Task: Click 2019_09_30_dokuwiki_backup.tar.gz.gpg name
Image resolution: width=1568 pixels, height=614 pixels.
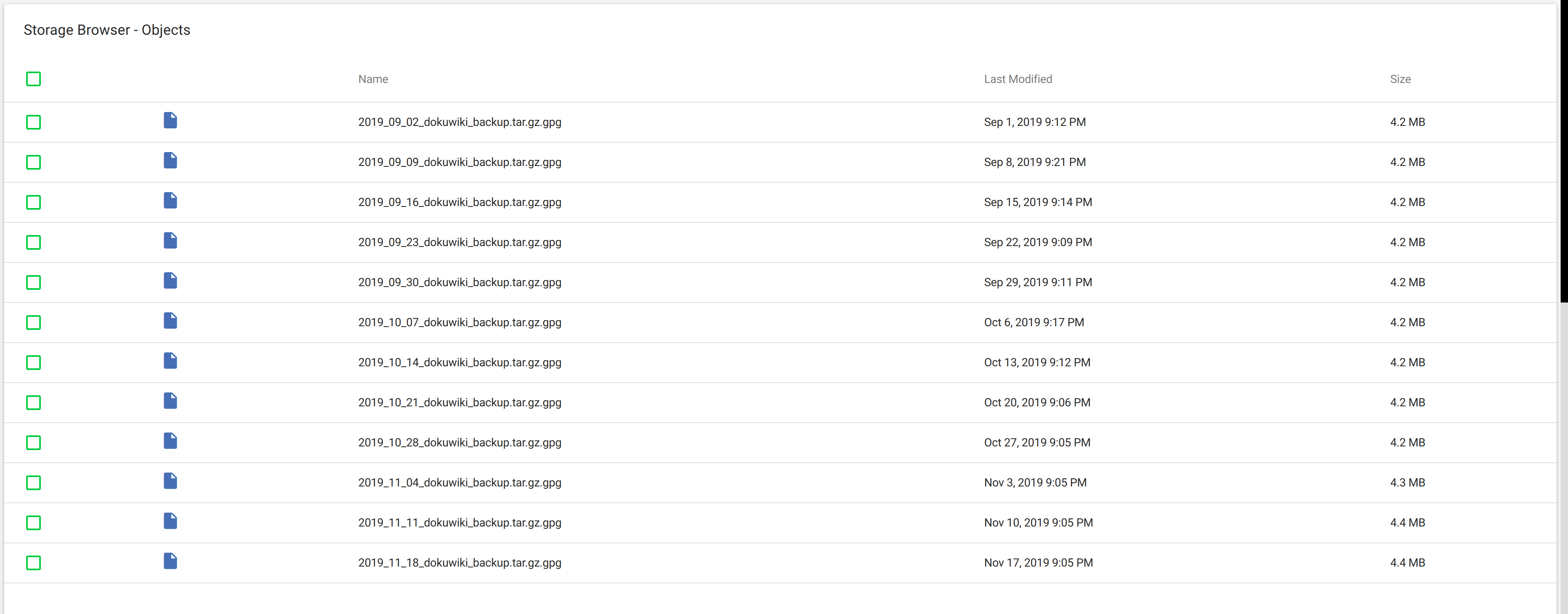Action: click(460, 282)
